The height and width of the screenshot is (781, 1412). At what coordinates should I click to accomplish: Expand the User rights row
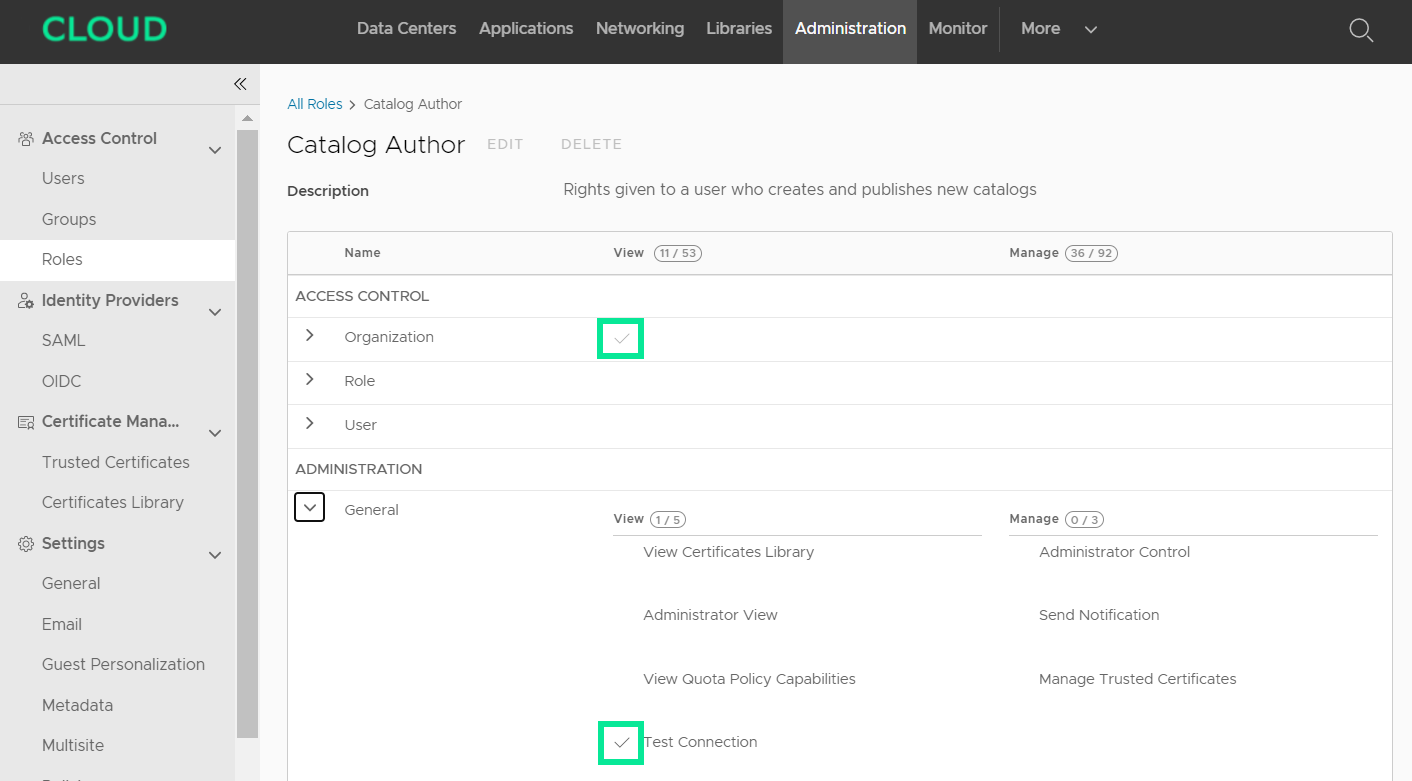tap(310, 424)
